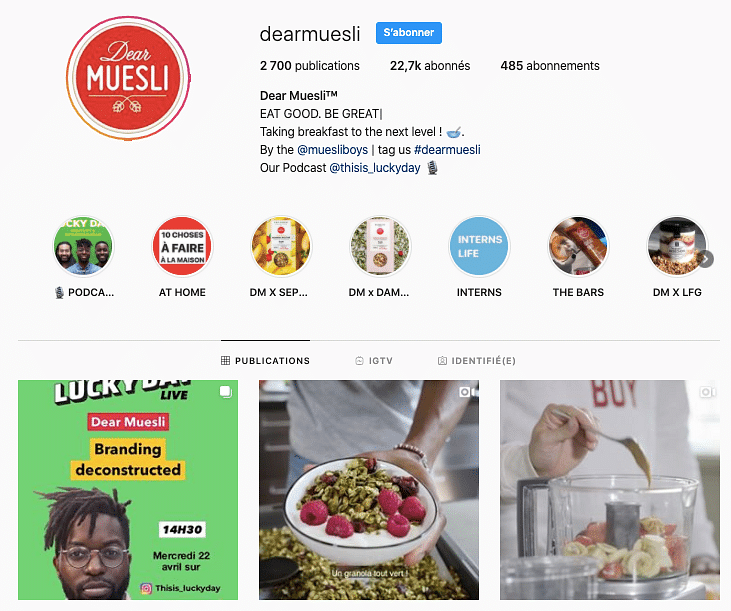Viewport: 731px width, 611px height.
Task: Open the AT HOME story highlight
Action: coord(182,246)
